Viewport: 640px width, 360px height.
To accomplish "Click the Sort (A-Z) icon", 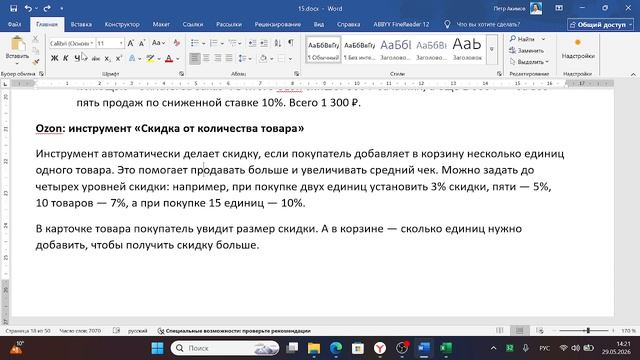I will point(278,43).
